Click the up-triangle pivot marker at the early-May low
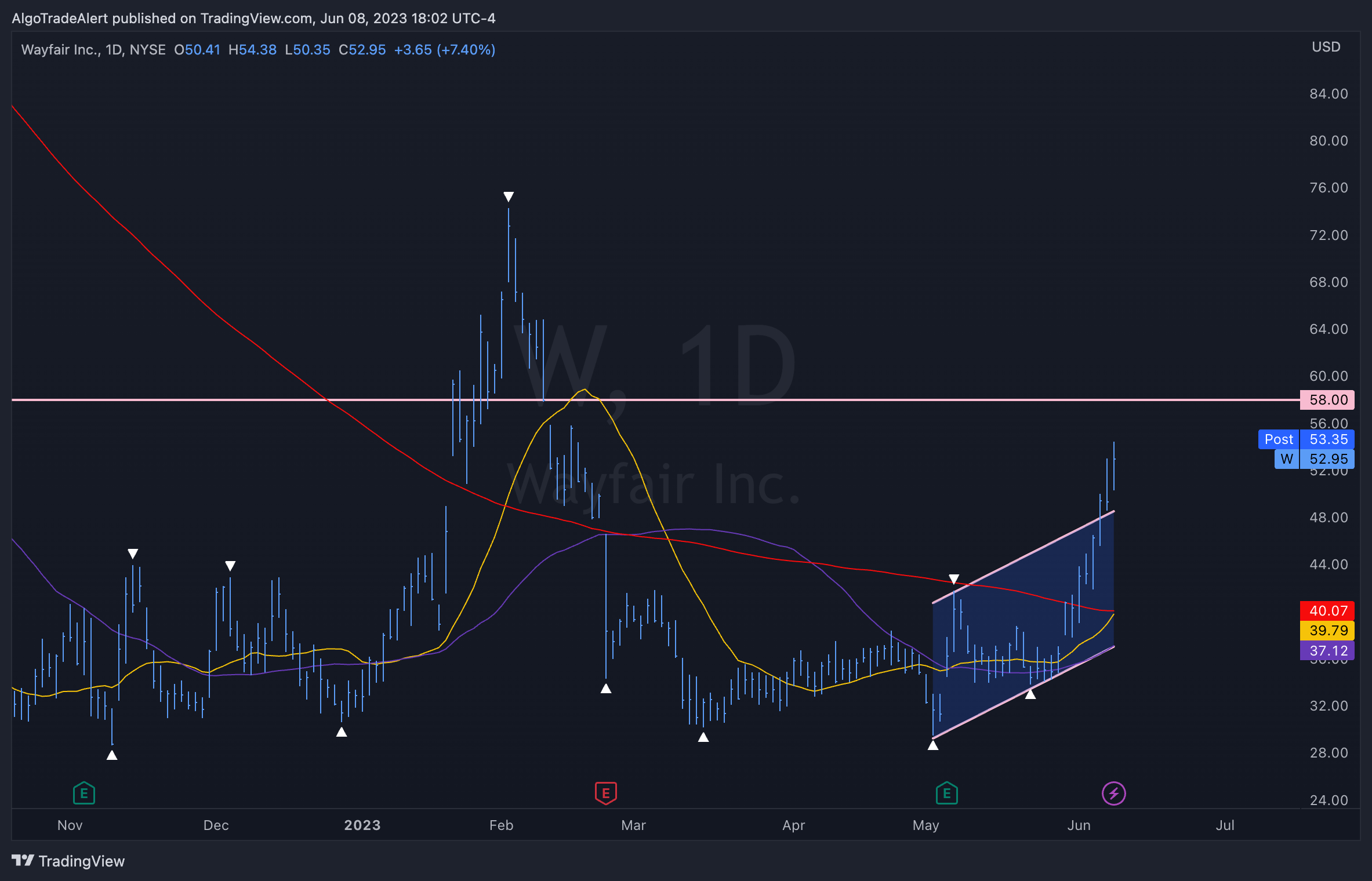The width and height of the screenshot is (1372, 881). (933, 745)
